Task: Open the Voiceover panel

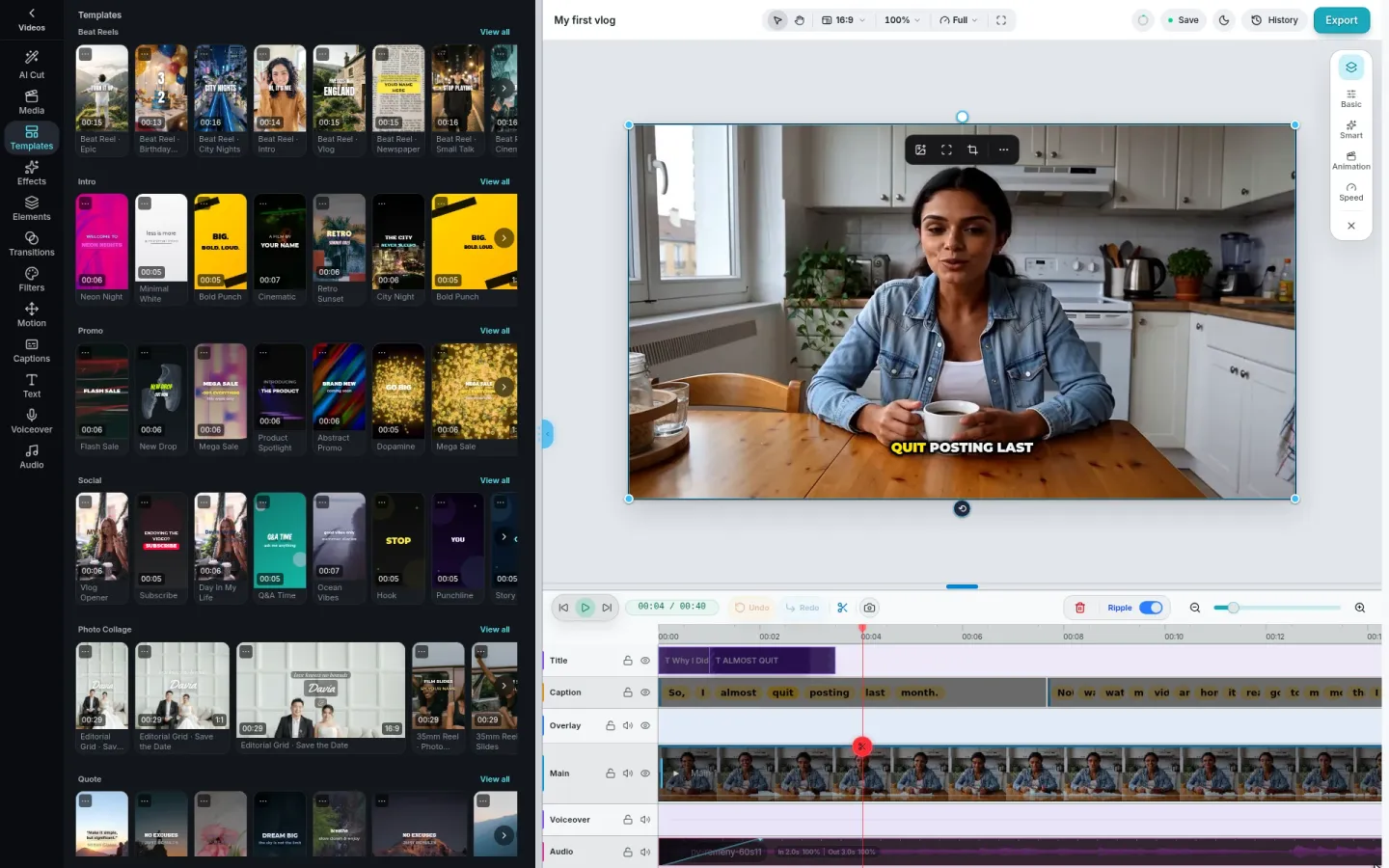Action: click(32, 420)
